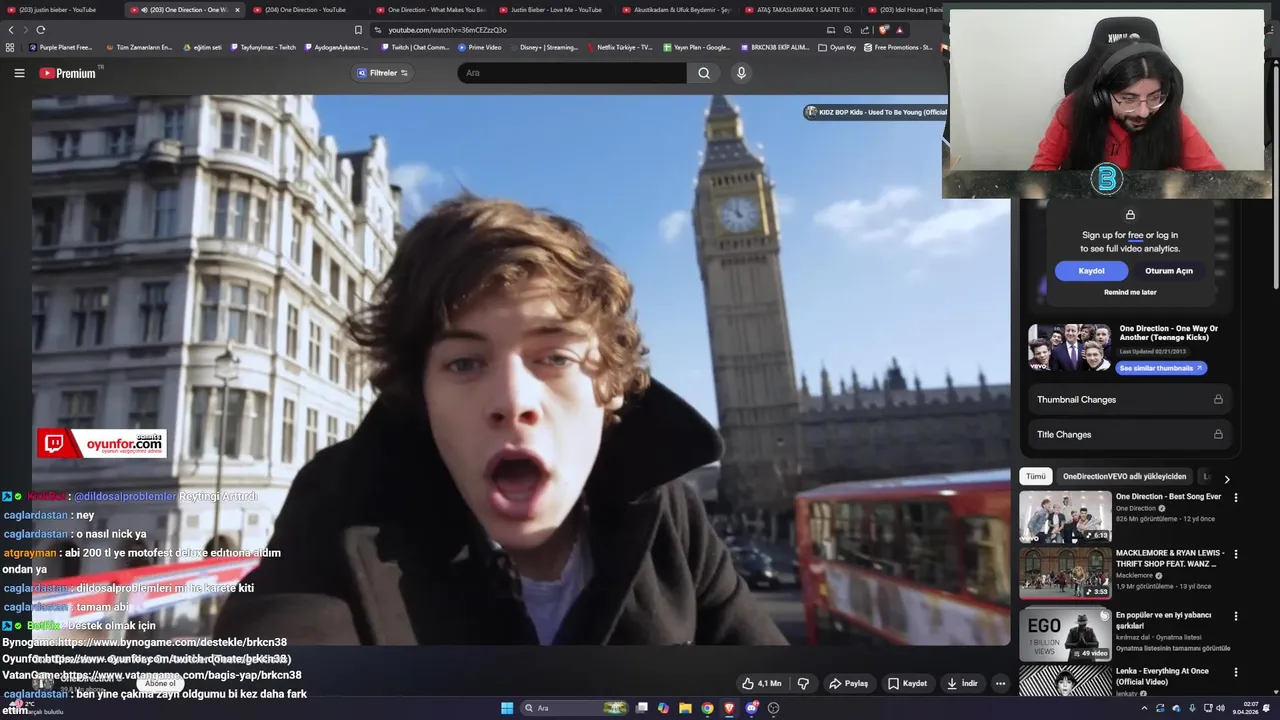Open 'En popüler ve en iyi yabancı şarkılar' playlist
The image size is (1280, 720).
[1065, 634]
